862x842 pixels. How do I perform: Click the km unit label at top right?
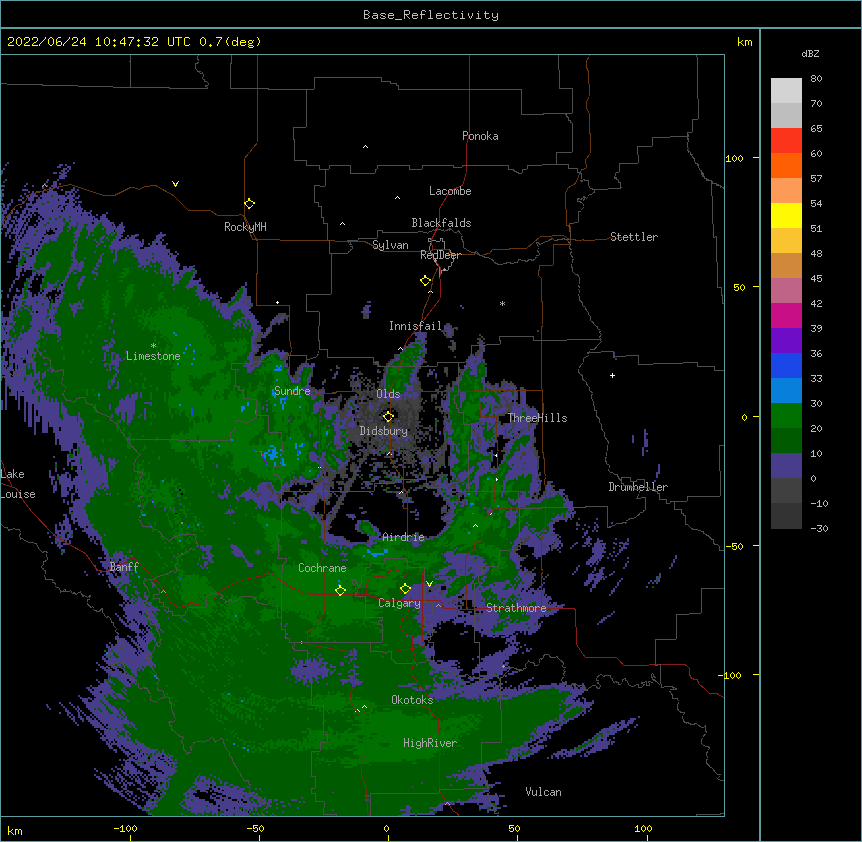pos(744,42)
